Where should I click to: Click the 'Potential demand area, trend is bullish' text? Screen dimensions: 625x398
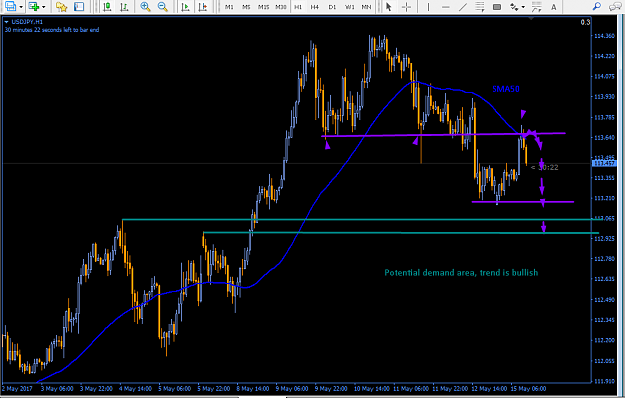(461, 273)
